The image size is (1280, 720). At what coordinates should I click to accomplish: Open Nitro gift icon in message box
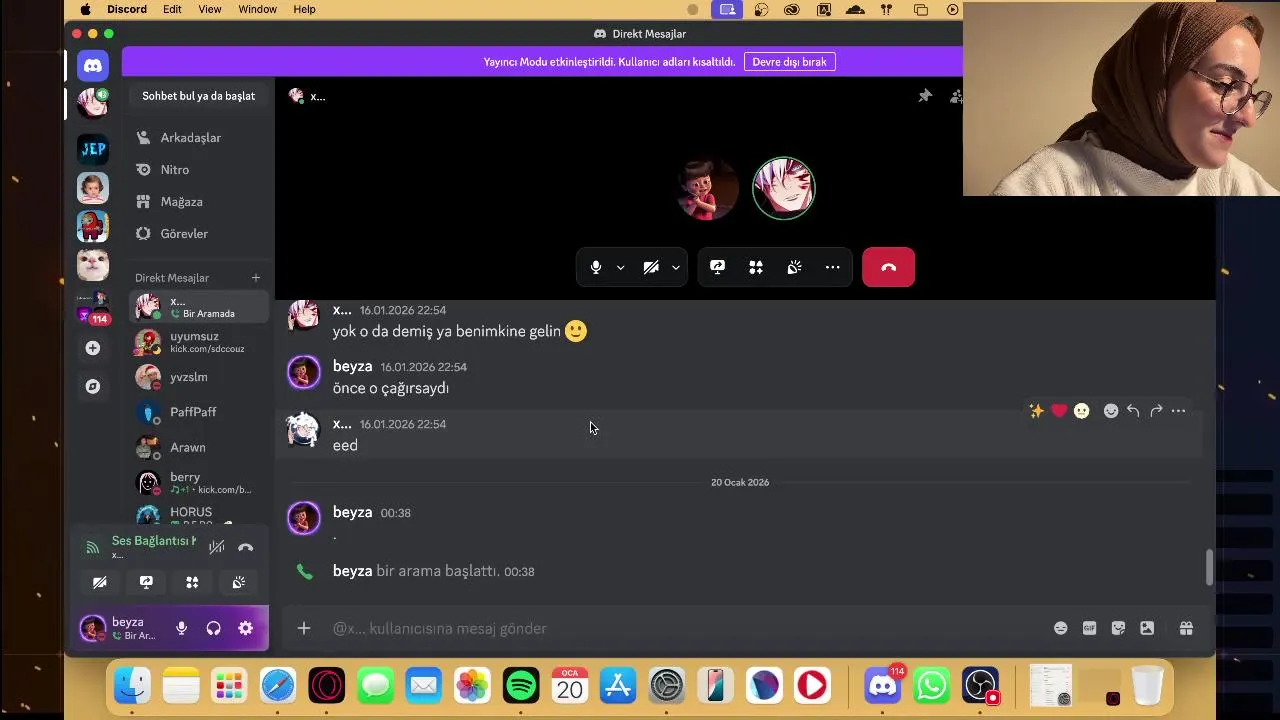click(x=1186, y=628)
